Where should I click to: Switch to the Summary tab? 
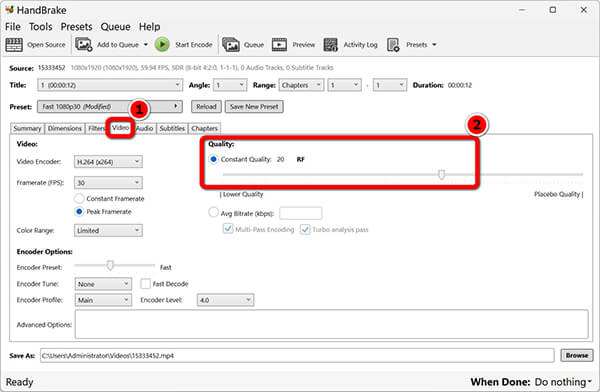pos(27,128)
